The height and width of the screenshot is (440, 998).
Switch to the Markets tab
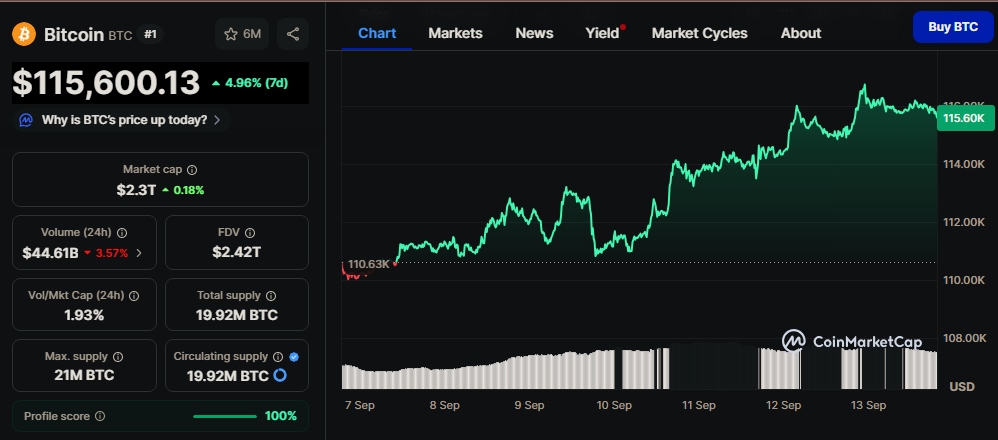click(x=455, y=33)
